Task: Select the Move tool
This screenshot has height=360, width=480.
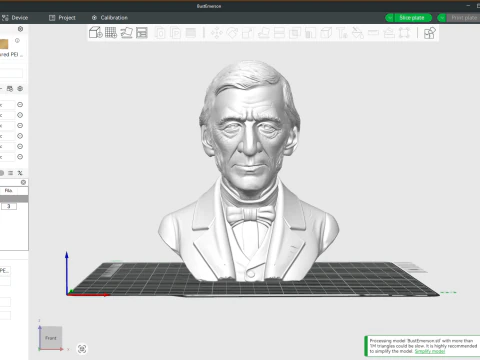Action: pos(217,33)
